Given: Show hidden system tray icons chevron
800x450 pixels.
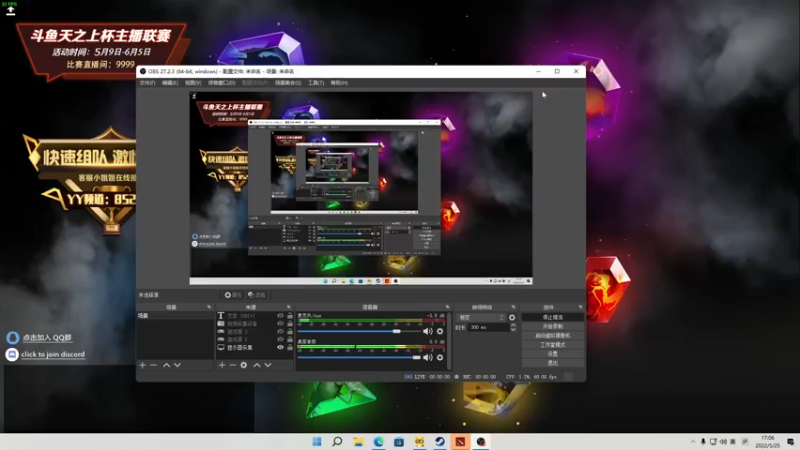Looking at the screenshot, I should pyautogui.click(x=693, y=442).
